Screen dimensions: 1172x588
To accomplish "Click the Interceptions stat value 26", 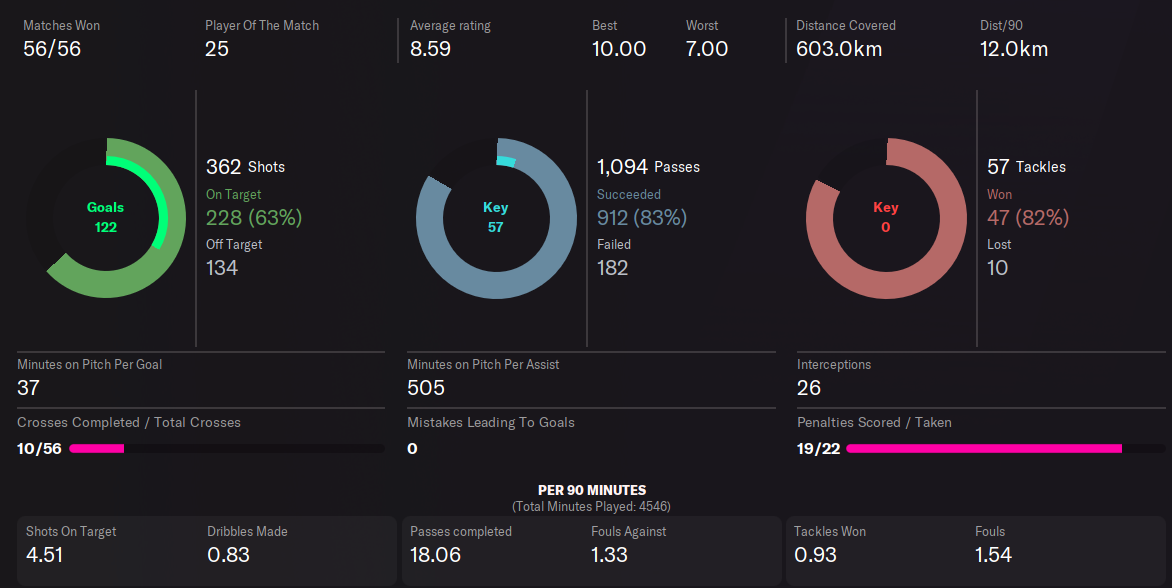I will 809,388.
